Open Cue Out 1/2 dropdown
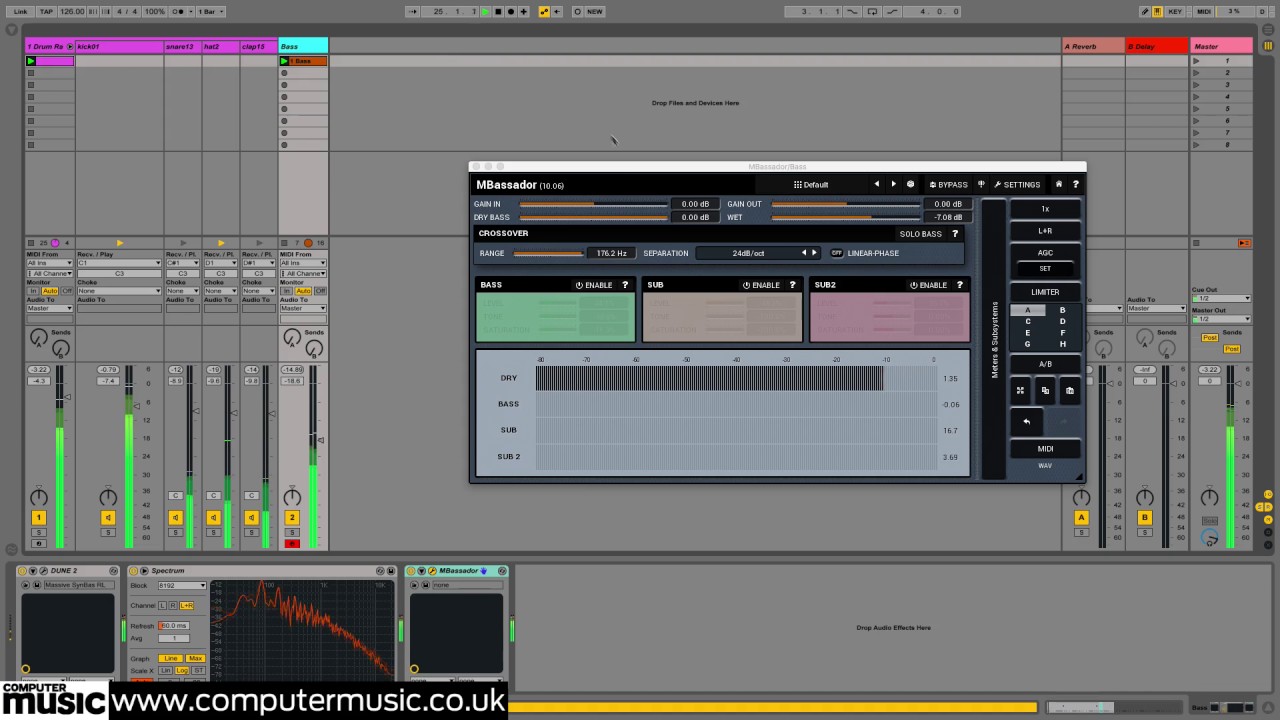1280x720 pixels. pyautogui.click(x=1220, y=298)
